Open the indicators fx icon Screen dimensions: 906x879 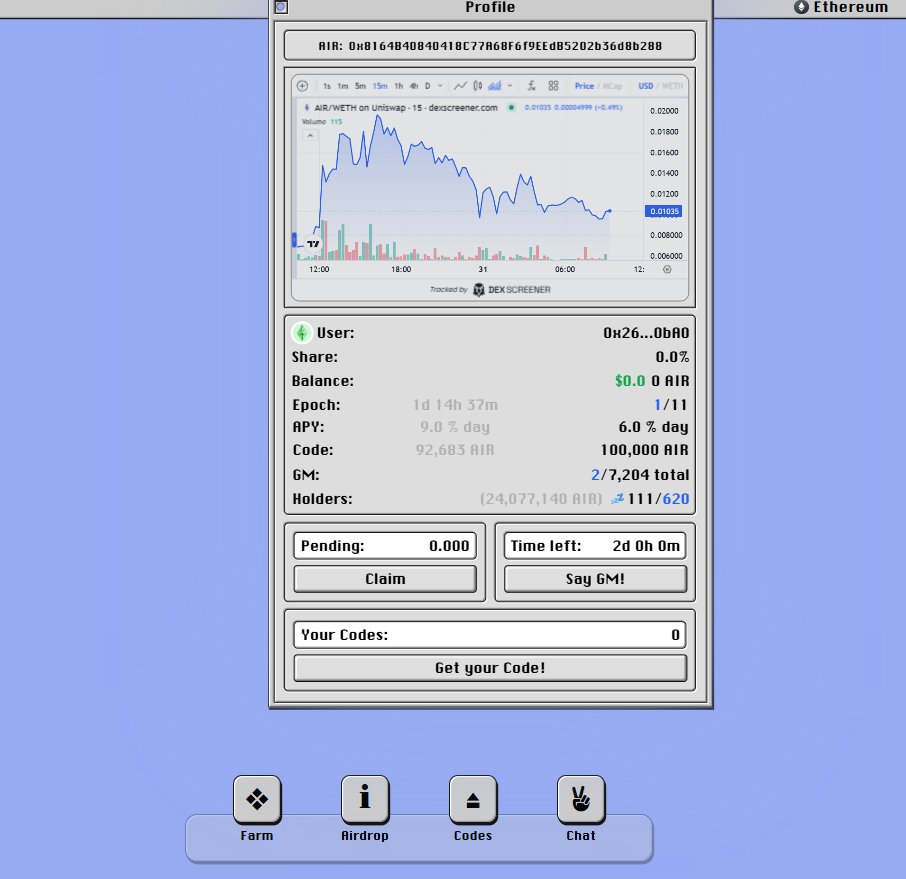coord(532,86)
